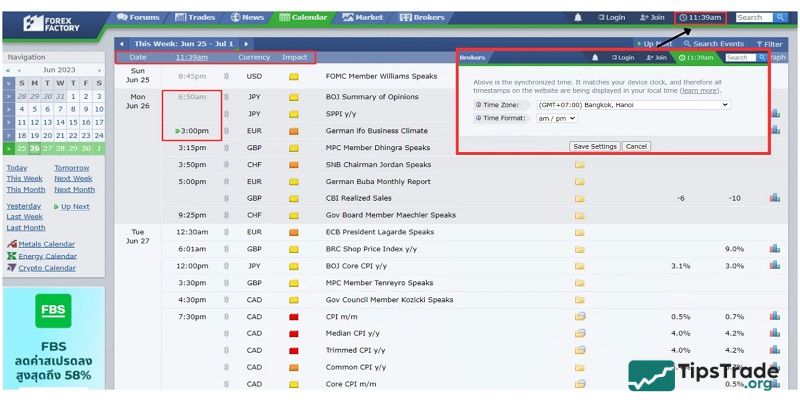The height and width of the screenshot is (400, 800).
Task: Open the Time Format am/pm dropdown
Action: (x=557, y=118)
